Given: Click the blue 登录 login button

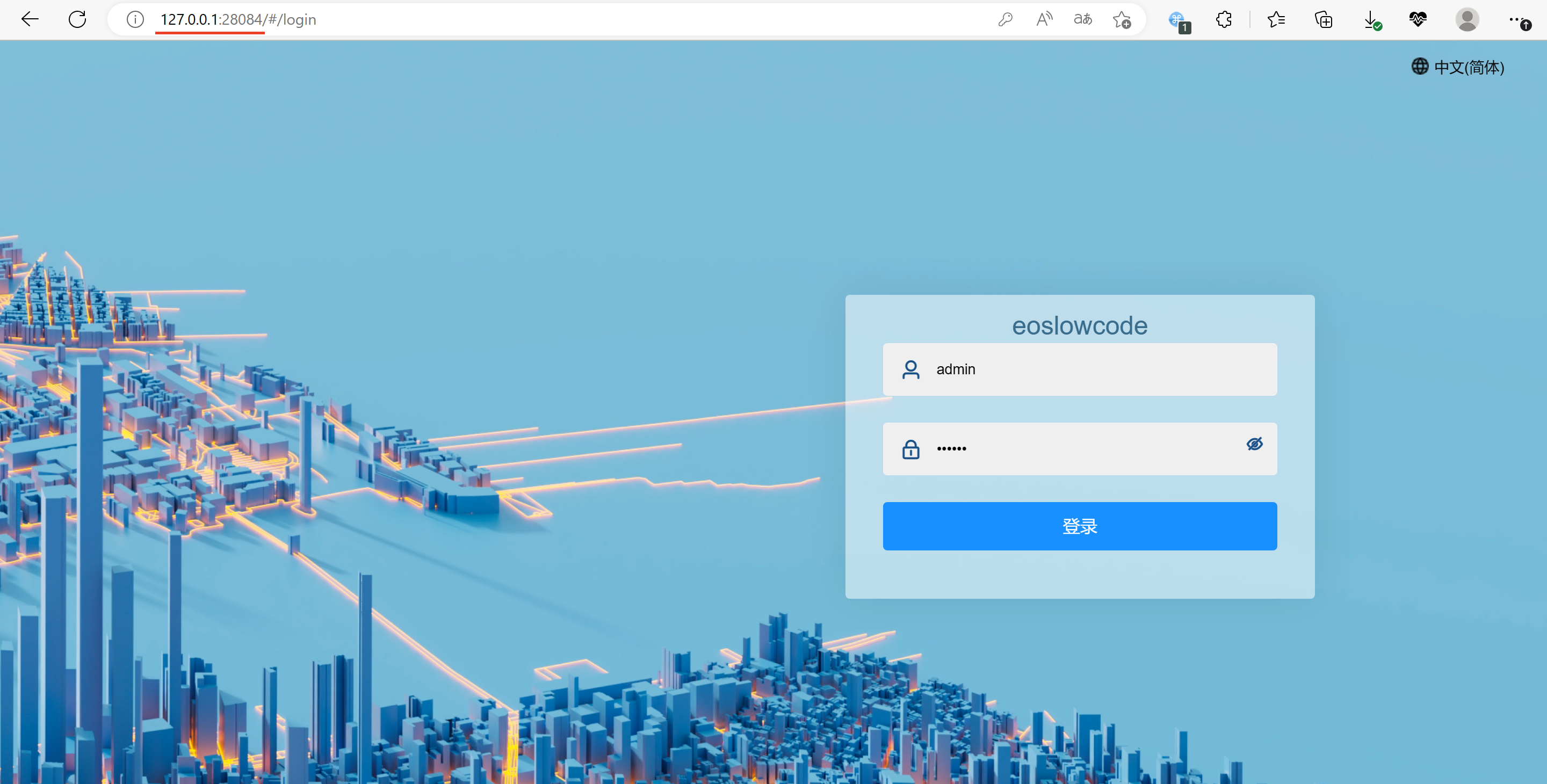Looking at the screenshot, I should pos(1079,526).
